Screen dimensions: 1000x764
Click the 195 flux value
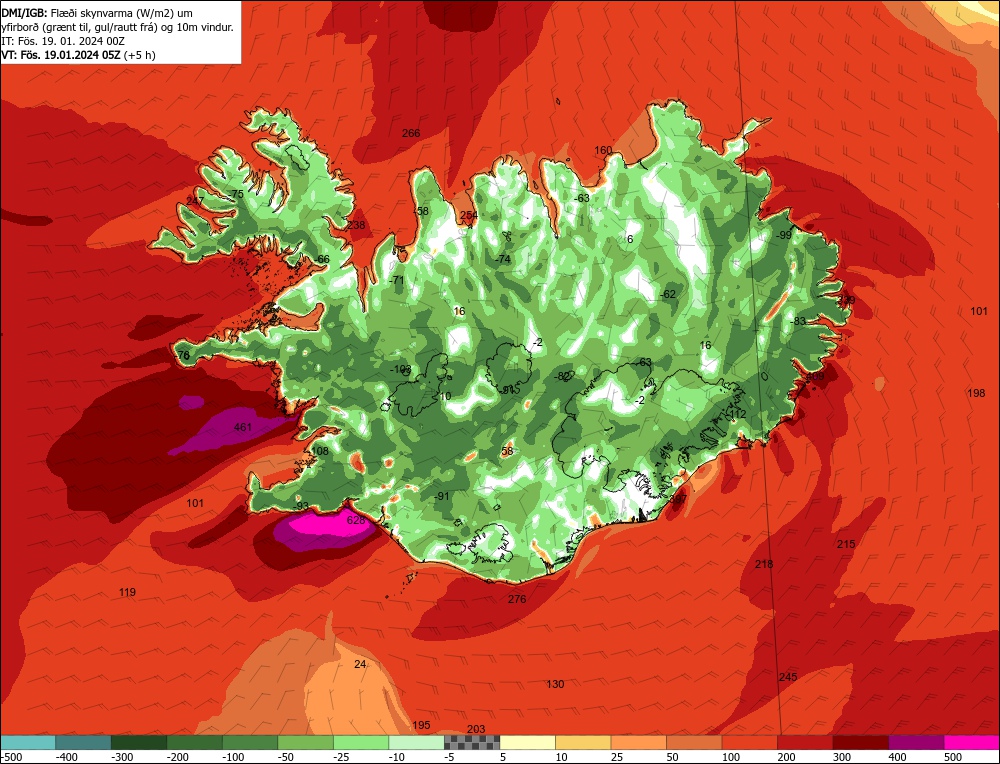(x=421, y=725)
